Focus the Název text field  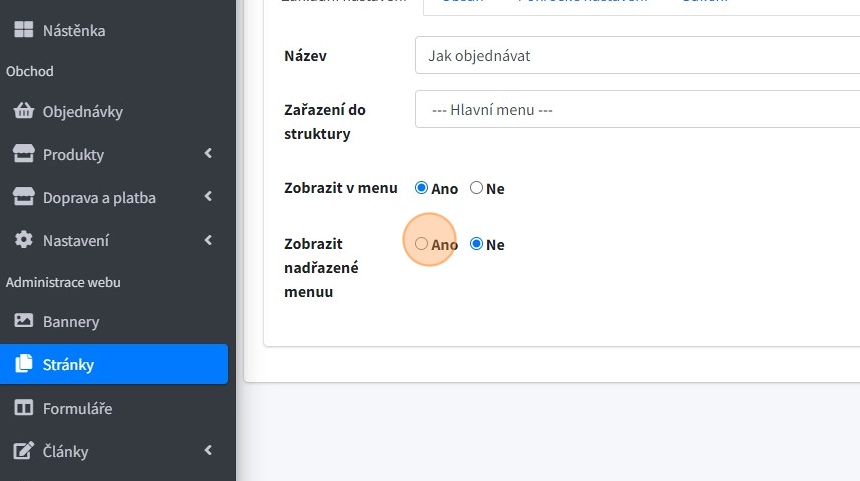(x=637, y=55)
